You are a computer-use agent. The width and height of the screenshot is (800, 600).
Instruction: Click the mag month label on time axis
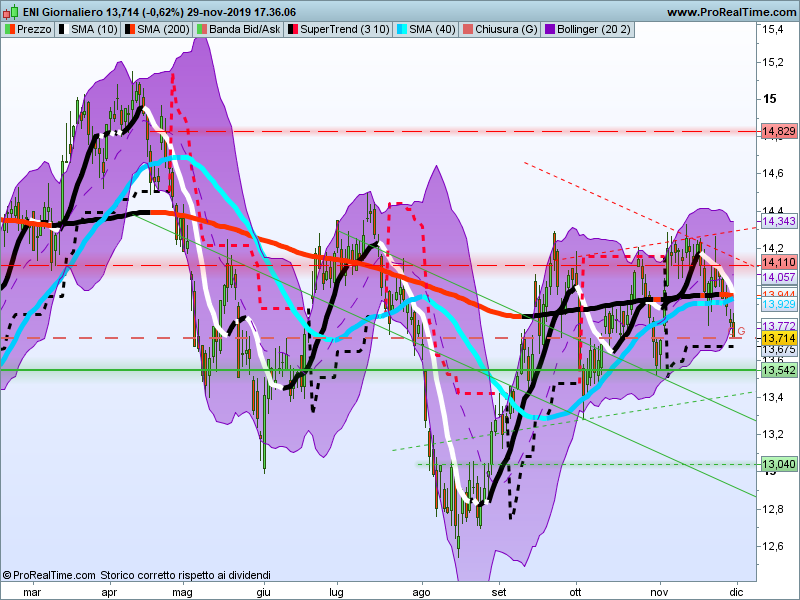click(x=182, y=592)
